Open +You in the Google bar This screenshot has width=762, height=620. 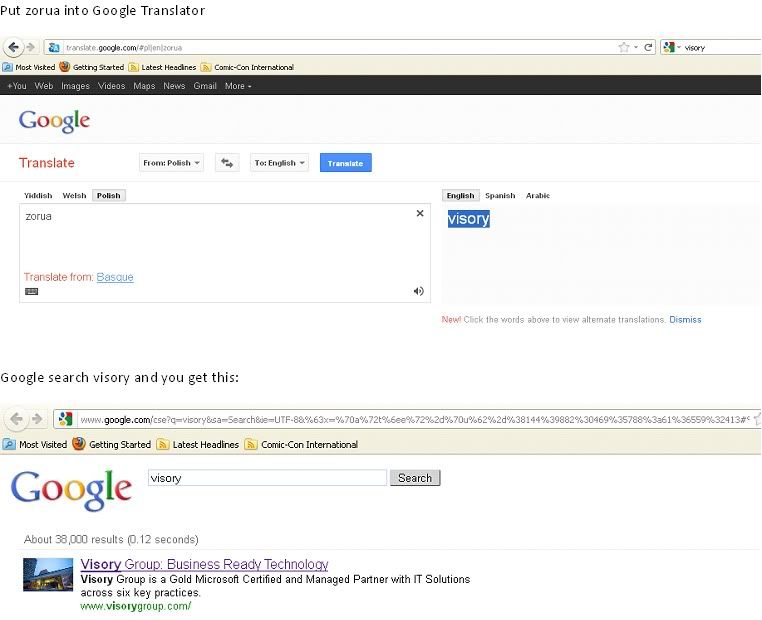point(17,86)
